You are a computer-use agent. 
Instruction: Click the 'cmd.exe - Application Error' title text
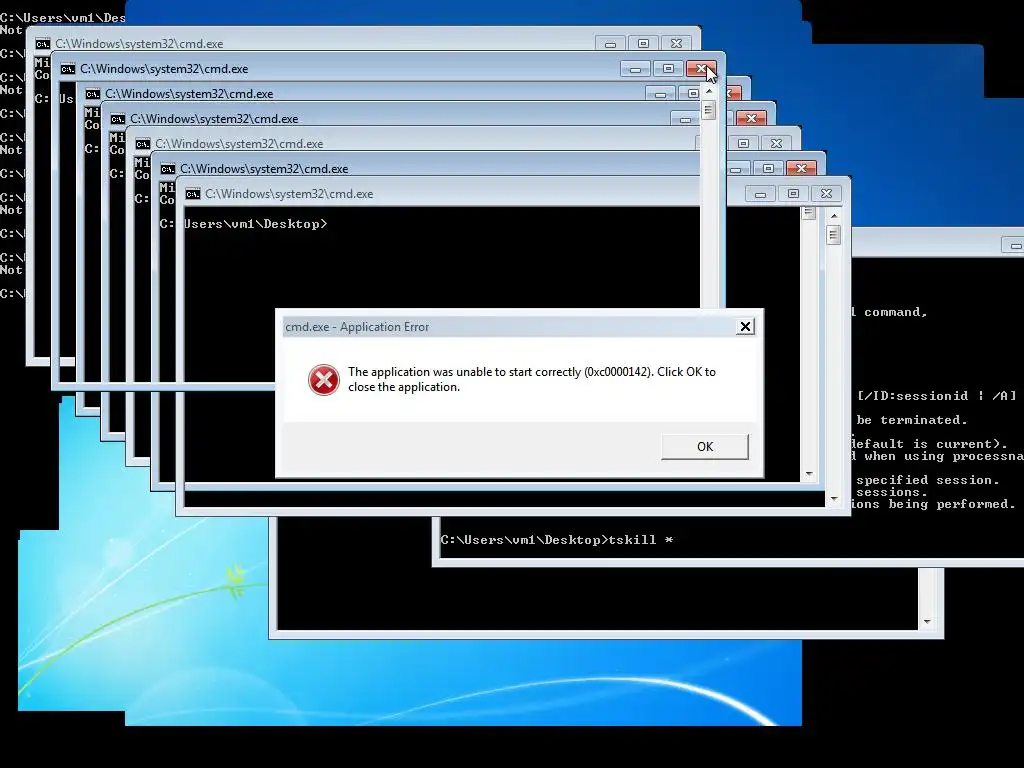357,327
